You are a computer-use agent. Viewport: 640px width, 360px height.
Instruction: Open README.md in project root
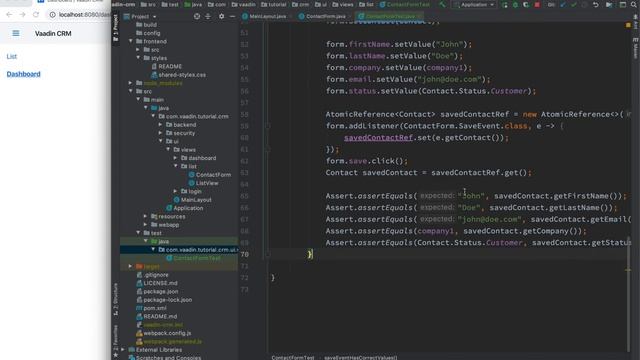point(157,316)
